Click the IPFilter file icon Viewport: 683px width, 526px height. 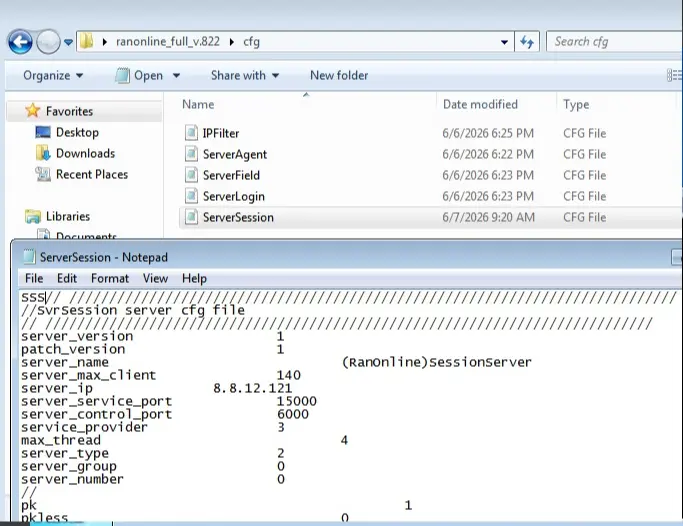[191, 133]
